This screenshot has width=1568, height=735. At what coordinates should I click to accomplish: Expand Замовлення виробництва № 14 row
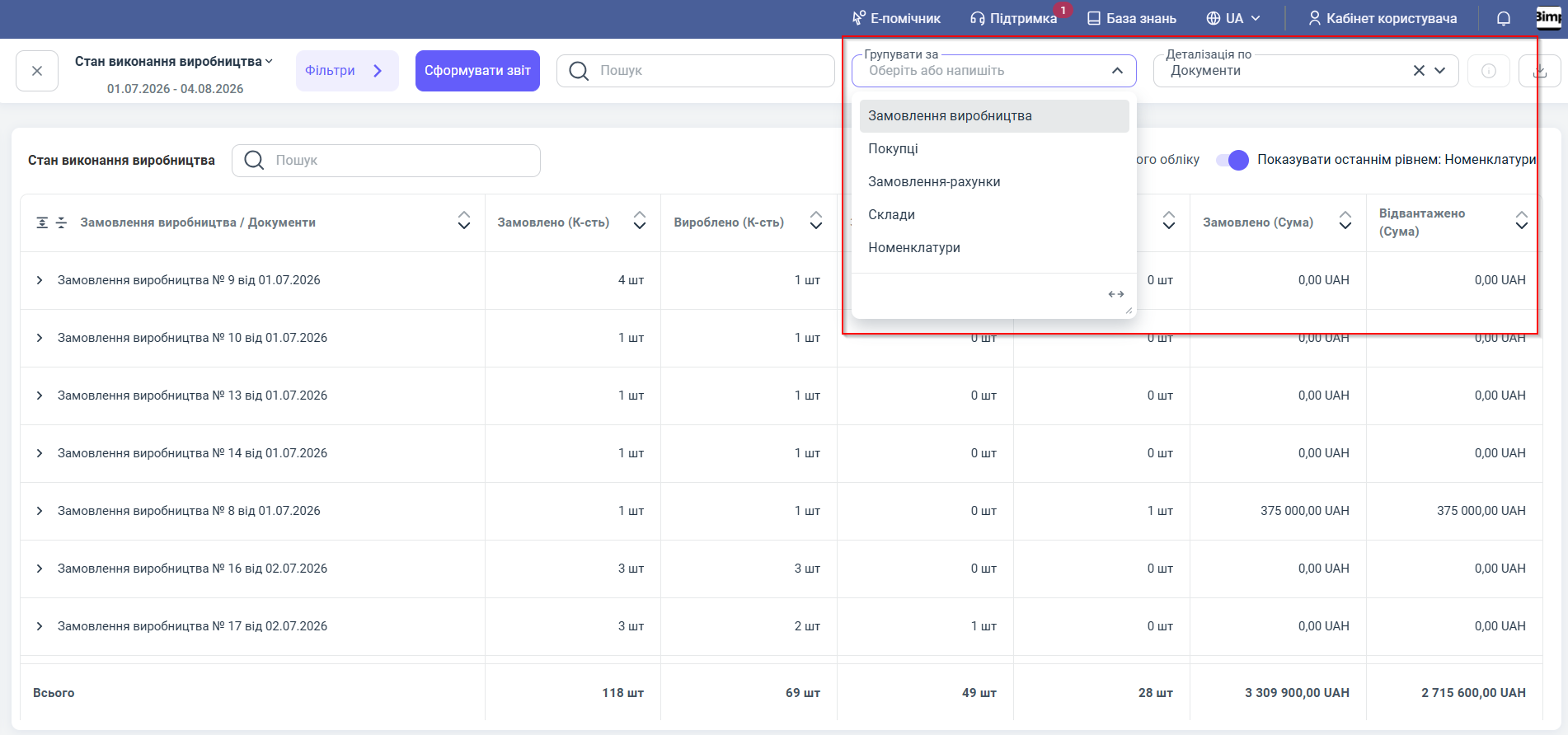point(40,454)
